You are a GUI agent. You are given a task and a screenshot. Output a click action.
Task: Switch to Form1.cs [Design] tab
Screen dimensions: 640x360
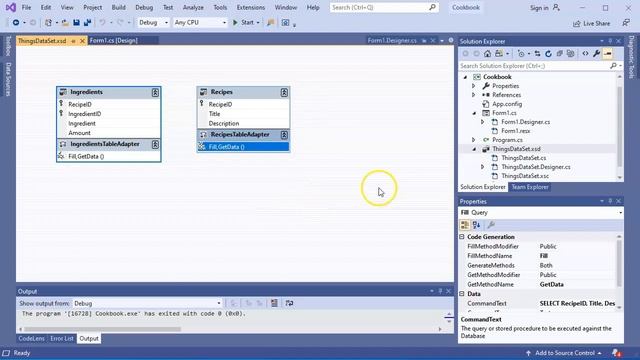[113, 40]
